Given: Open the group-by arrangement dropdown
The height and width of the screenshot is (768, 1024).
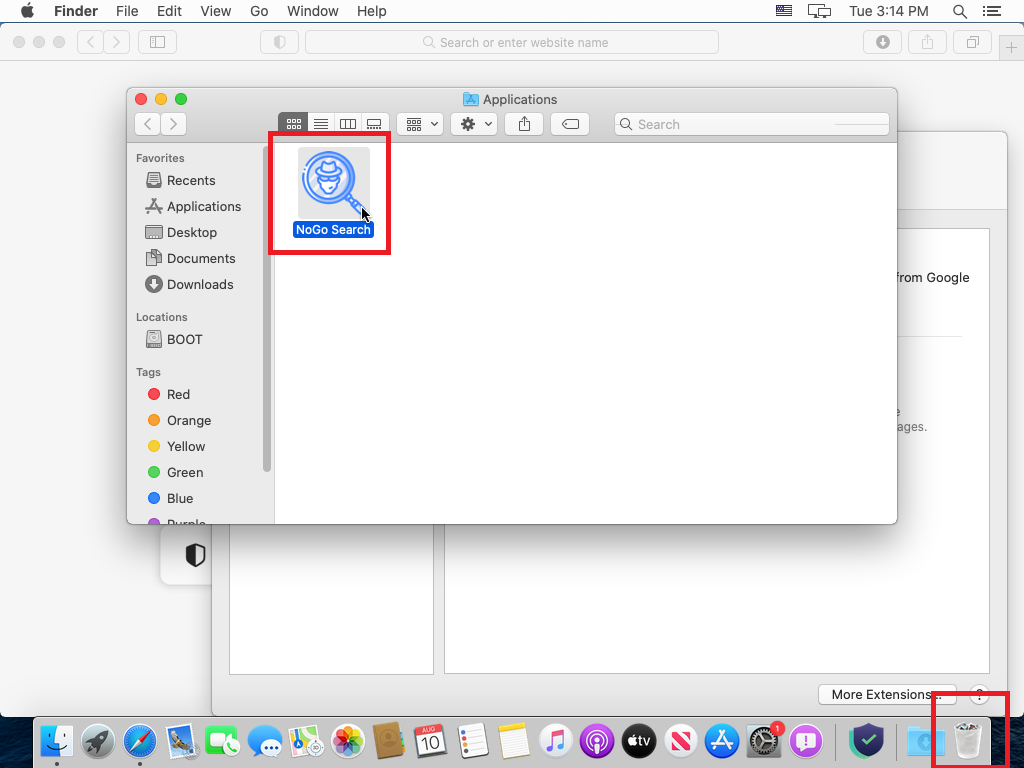Looking at the screenshot, I should (421, 124).
